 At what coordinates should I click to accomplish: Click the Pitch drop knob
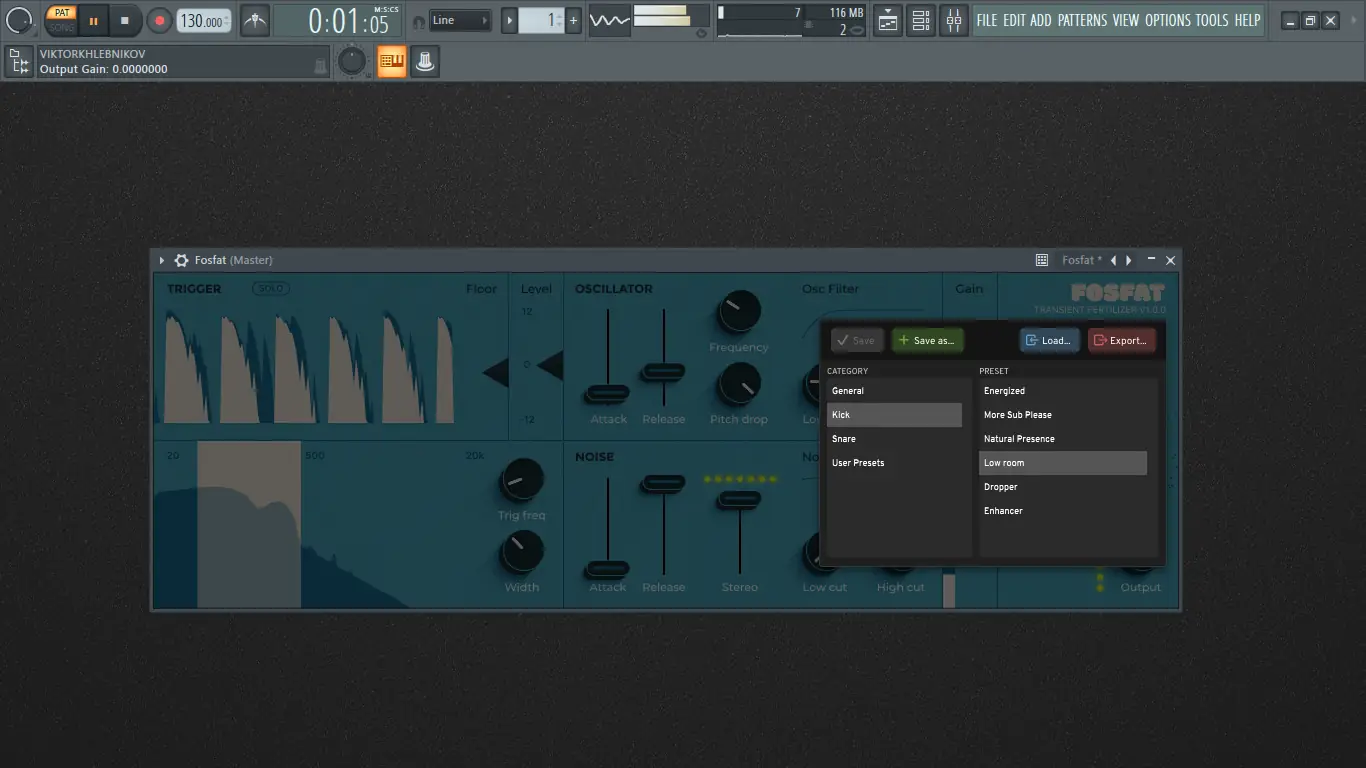coord(739,384)
